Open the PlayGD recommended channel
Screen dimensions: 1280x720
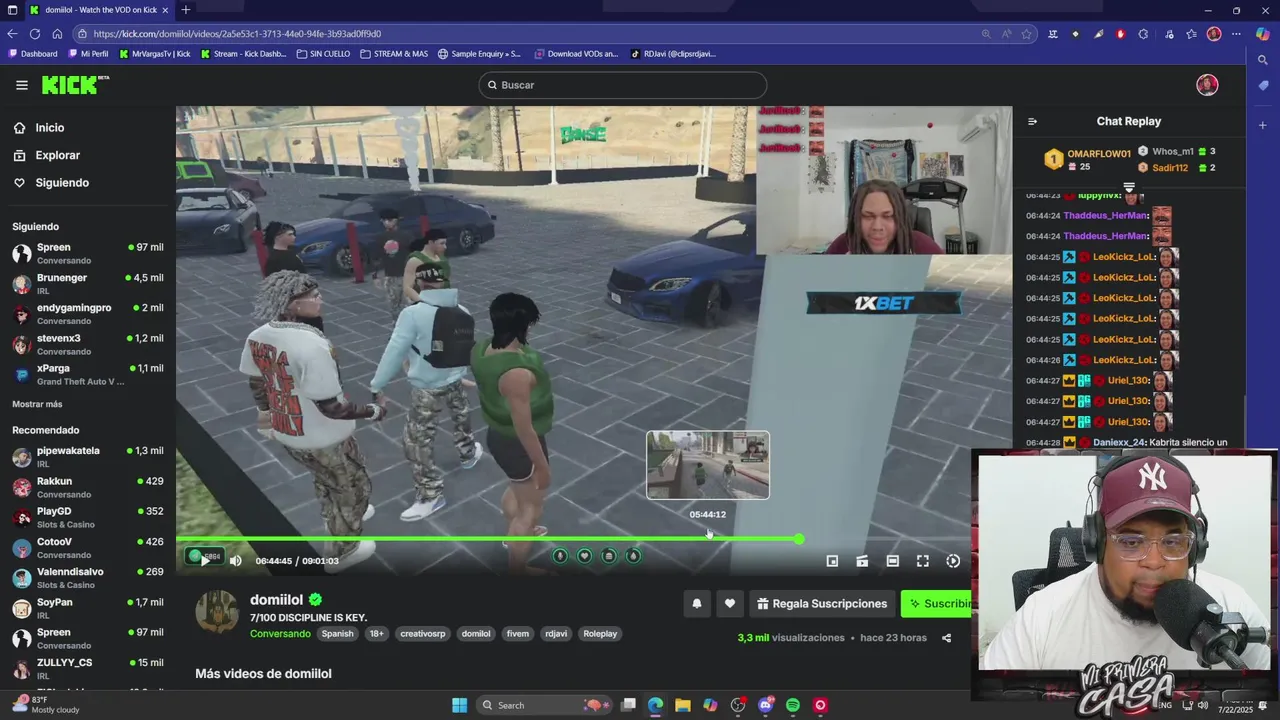(x=88, y=517)
